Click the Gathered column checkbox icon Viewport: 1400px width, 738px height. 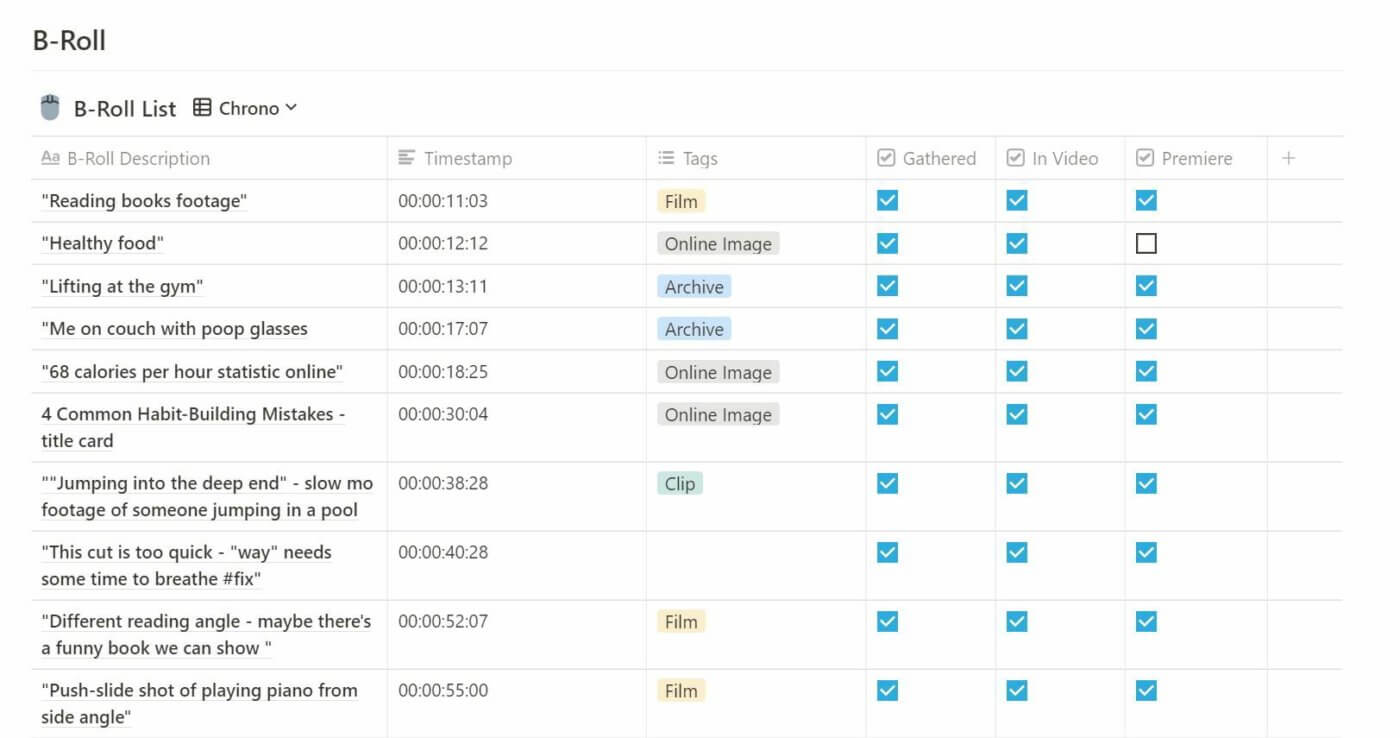click(x=886, y=158)
